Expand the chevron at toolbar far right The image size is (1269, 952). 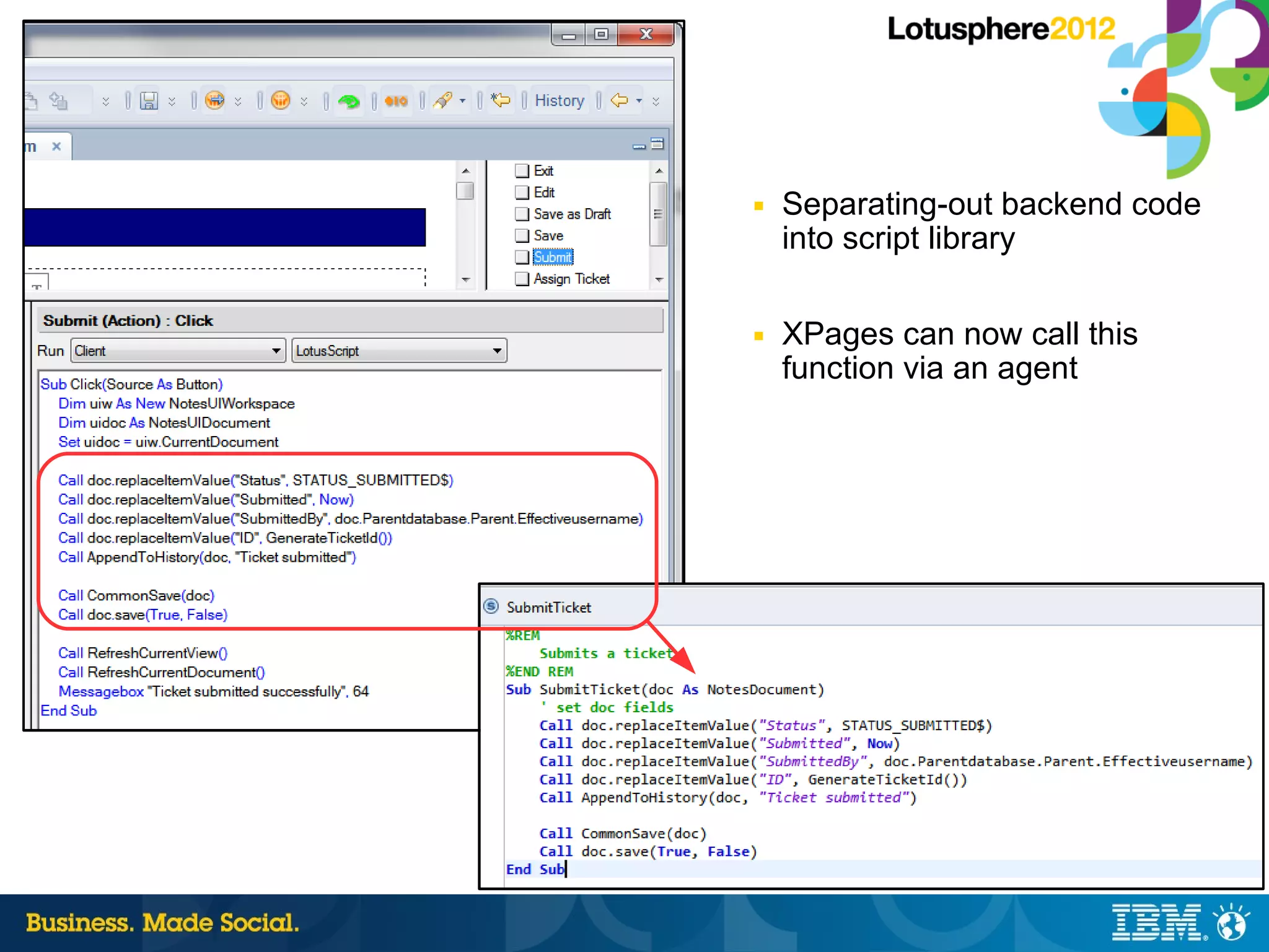(x=656, y=101)
